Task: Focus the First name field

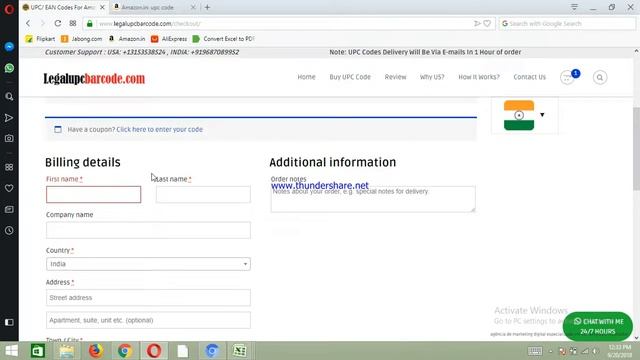Action: 93,194
